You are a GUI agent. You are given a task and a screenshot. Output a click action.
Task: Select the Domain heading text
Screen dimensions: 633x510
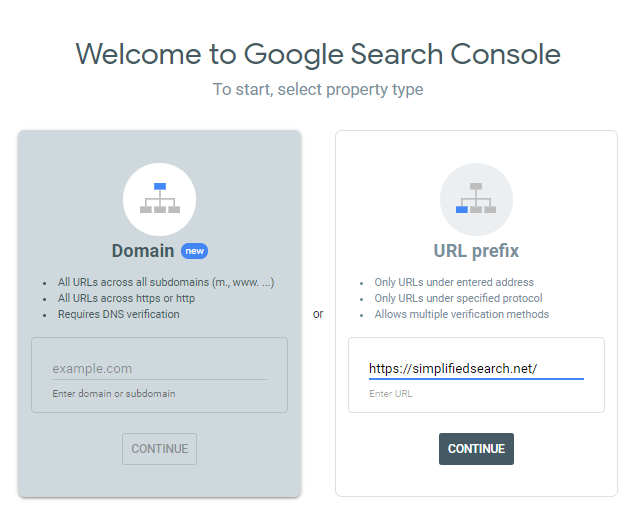[x=143, y=251]
